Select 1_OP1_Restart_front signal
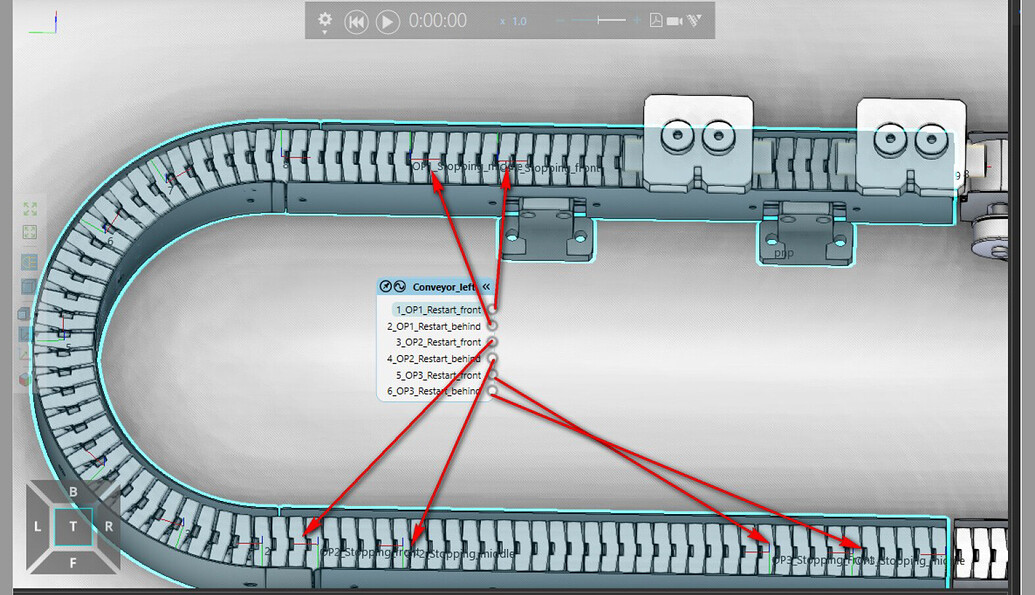The width and height of the screenshot is (1035, 595). (x=438, y=310)
